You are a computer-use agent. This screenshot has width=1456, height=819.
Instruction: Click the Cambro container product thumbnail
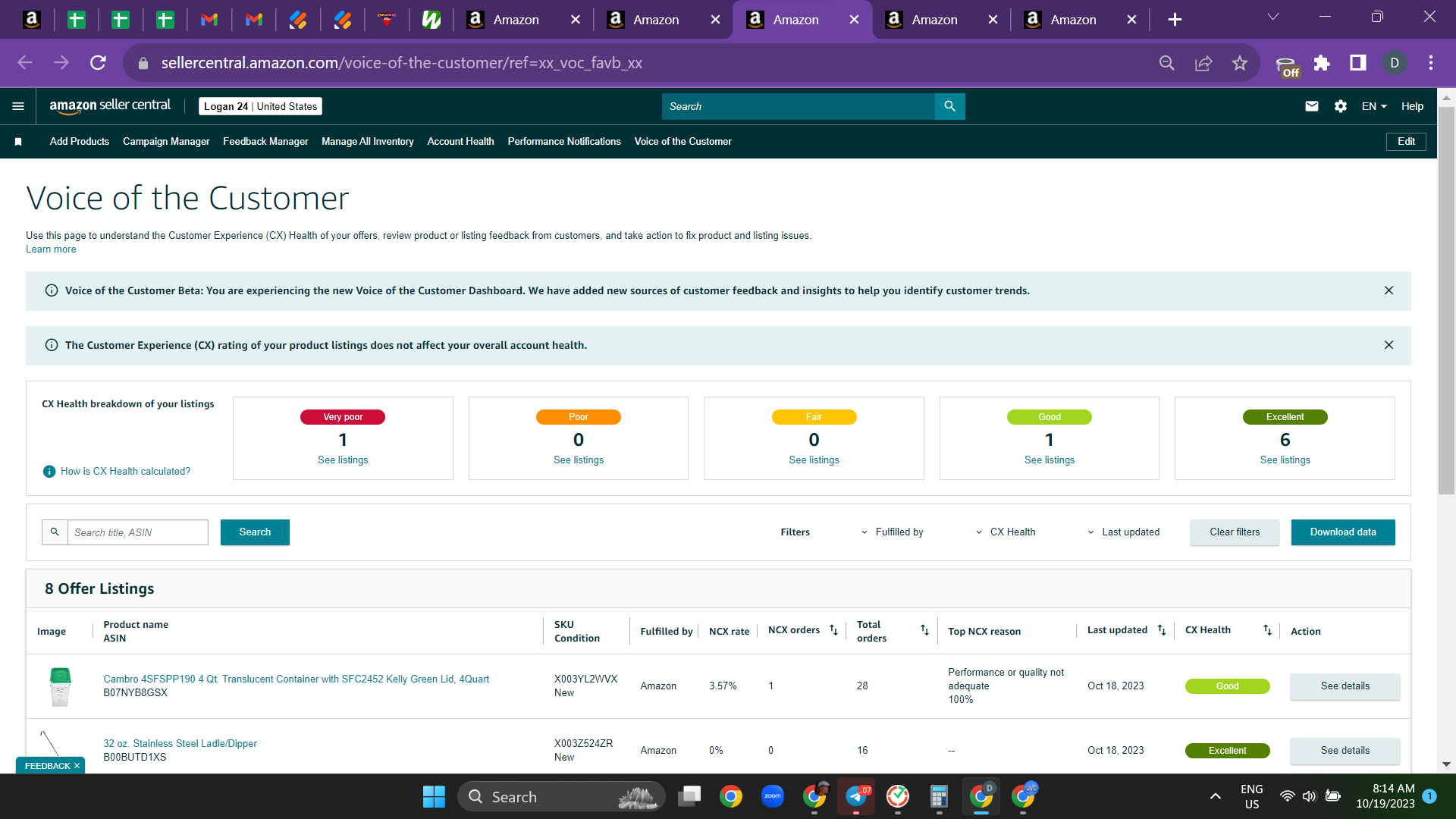coord(60,686)
